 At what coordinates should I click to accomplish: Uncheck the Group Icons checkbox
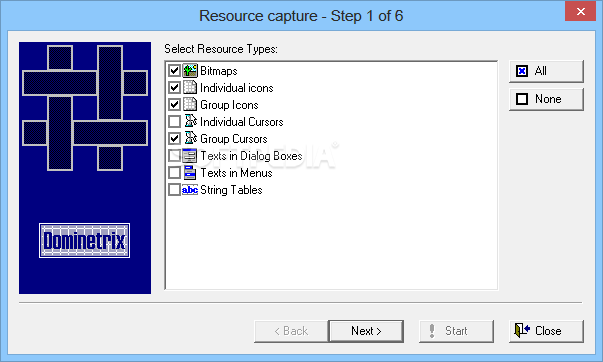175,105
